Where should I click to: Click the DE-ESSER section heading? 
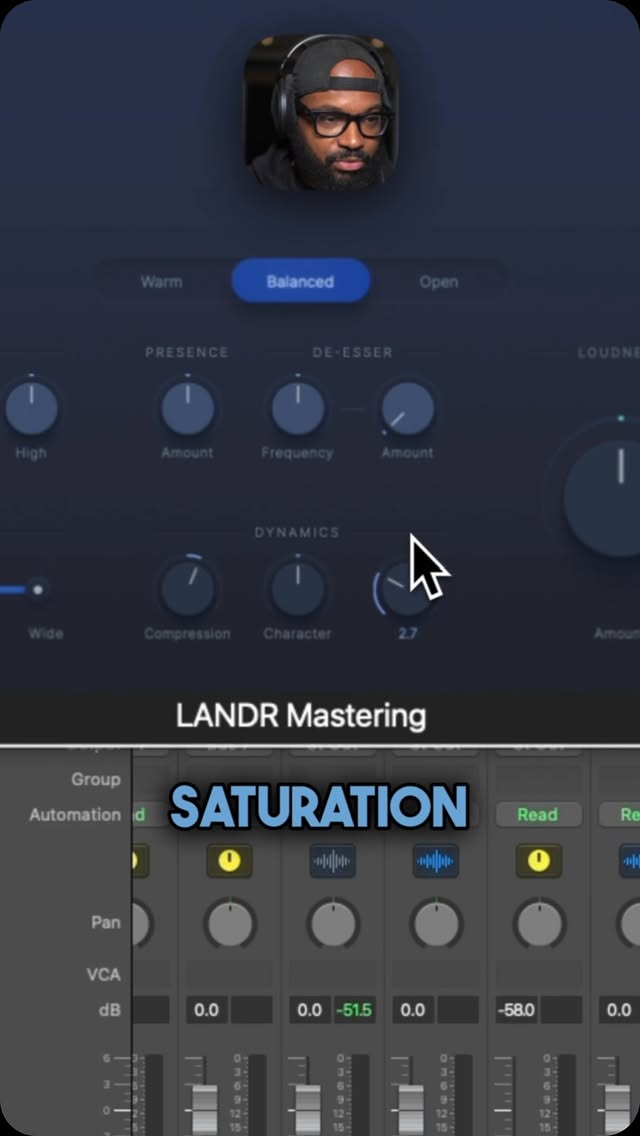(353, 353)
